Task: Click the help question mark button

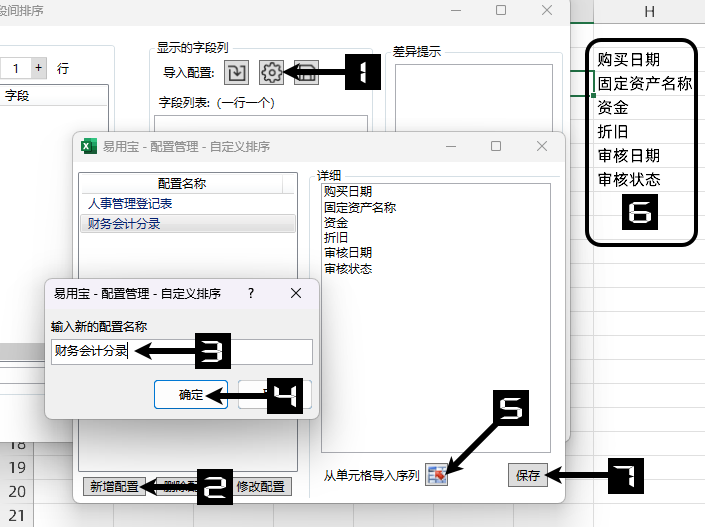Action: pyautogui.click(x=251, y=294)
